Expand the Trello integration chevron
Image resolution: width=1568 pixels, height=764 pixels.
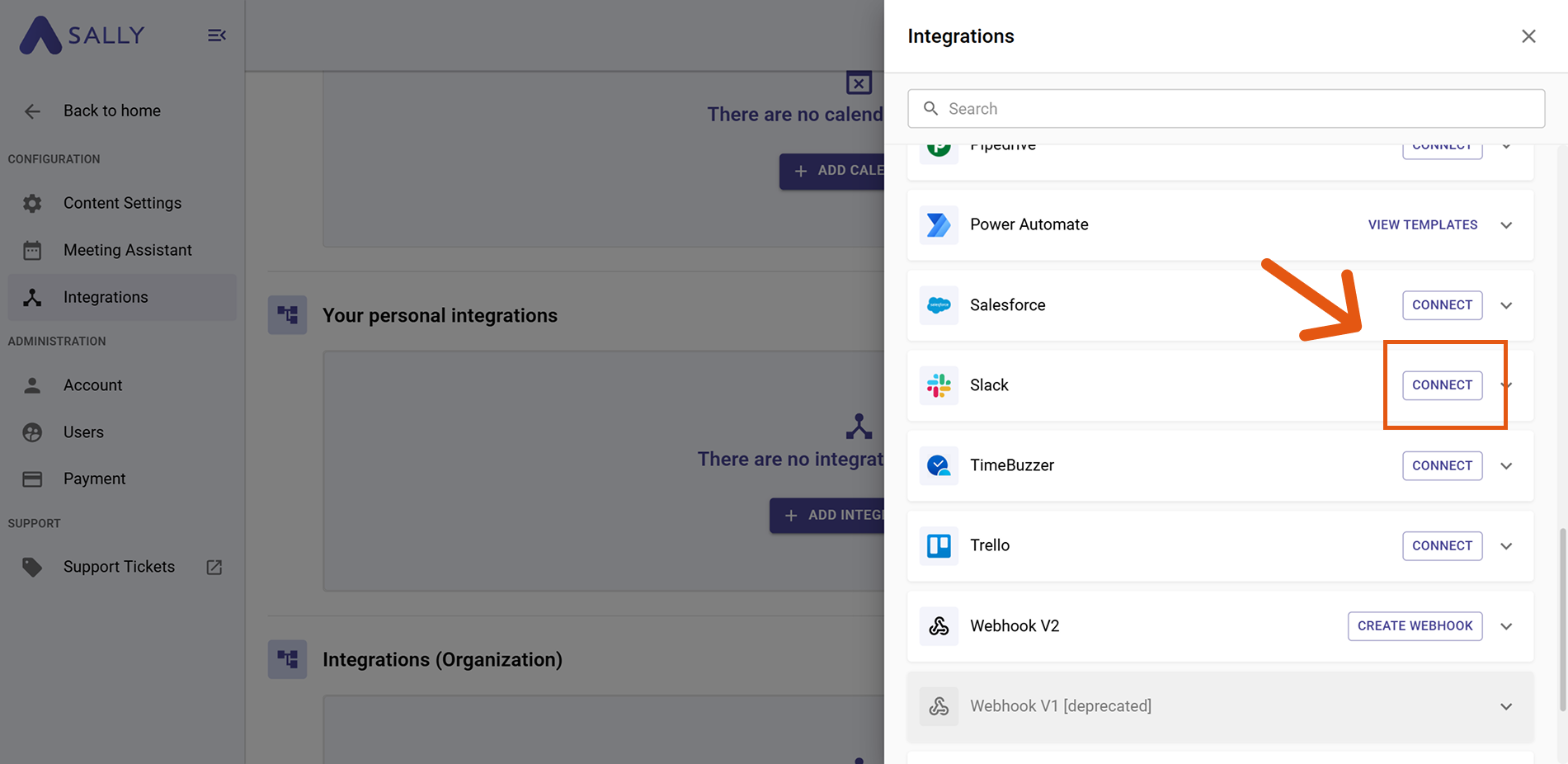click(x=1506, y=546)
